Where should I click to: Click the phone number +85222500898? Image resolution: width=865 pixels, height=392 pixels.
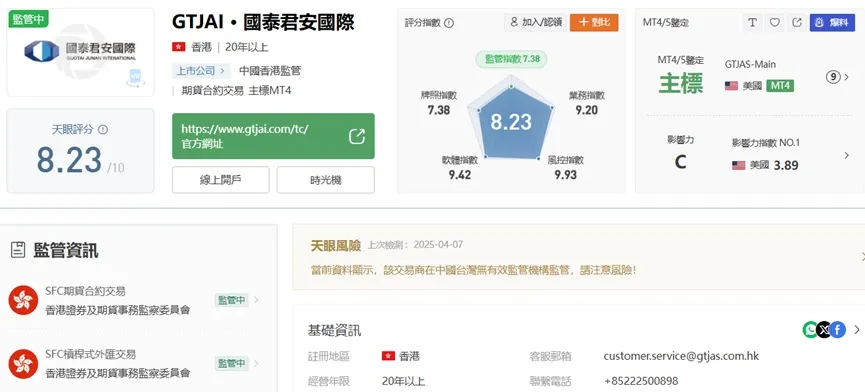coord(642,381)
